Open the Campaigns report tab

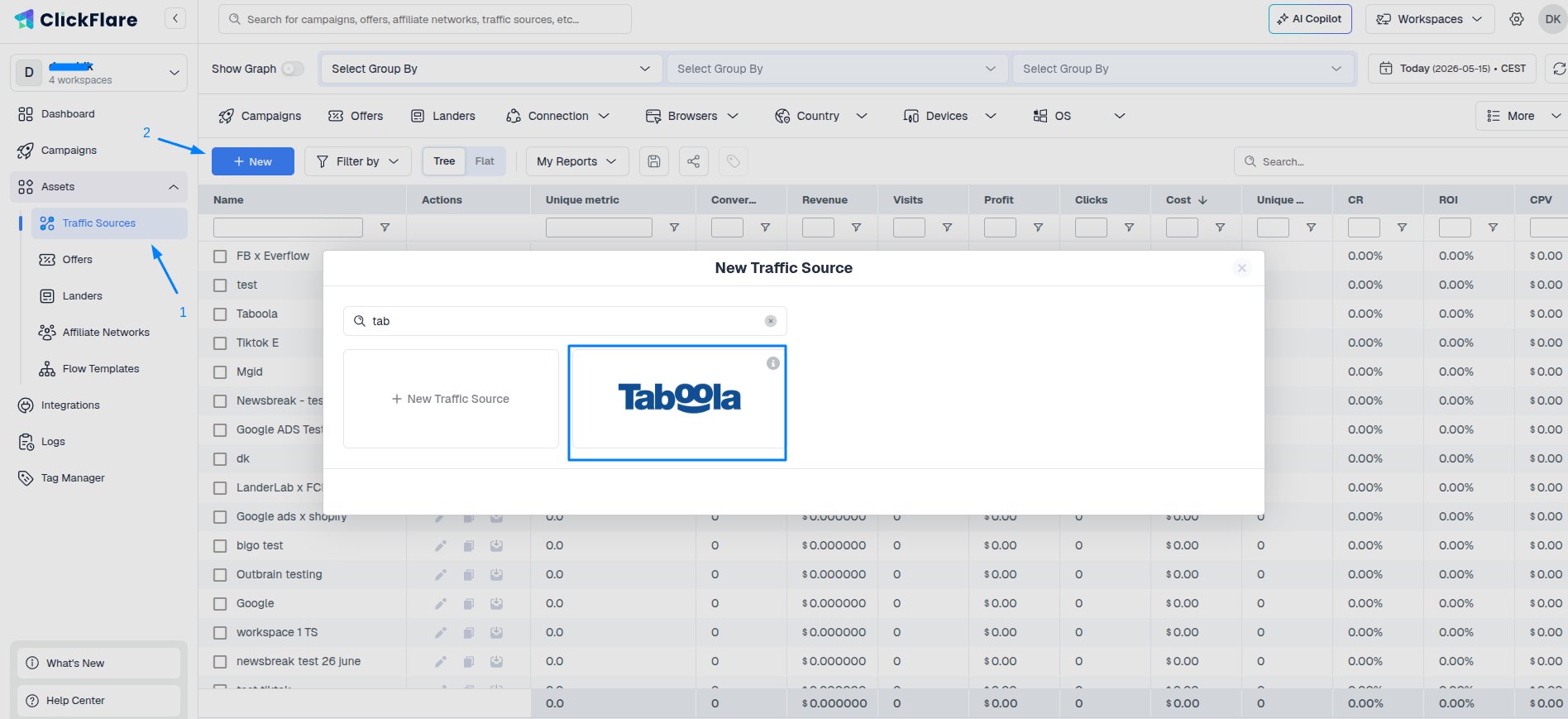point(260,116)
